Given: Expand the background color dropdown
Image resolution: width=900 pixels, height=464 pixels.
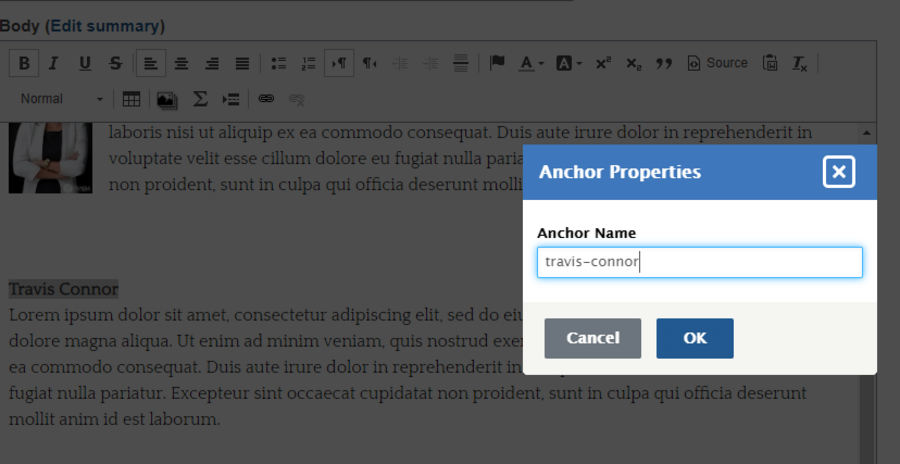Looking at the screenshot, I should pyautogui.click(x=568, y=63).
